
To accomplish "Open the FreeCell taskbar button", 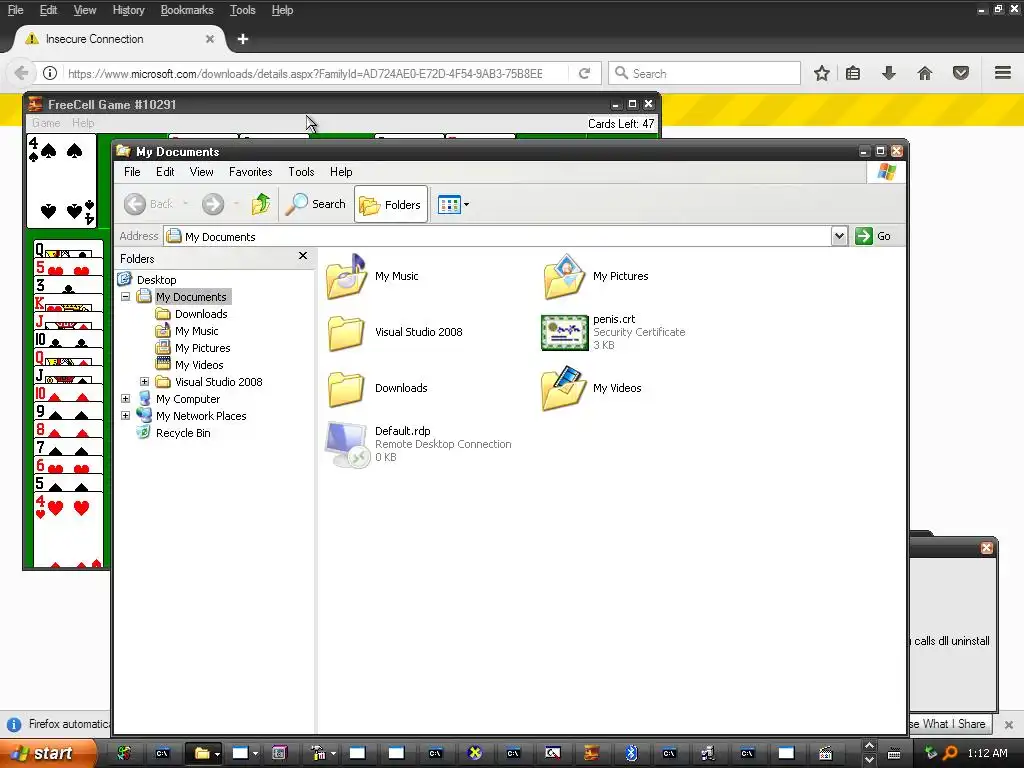I will 591,753.
